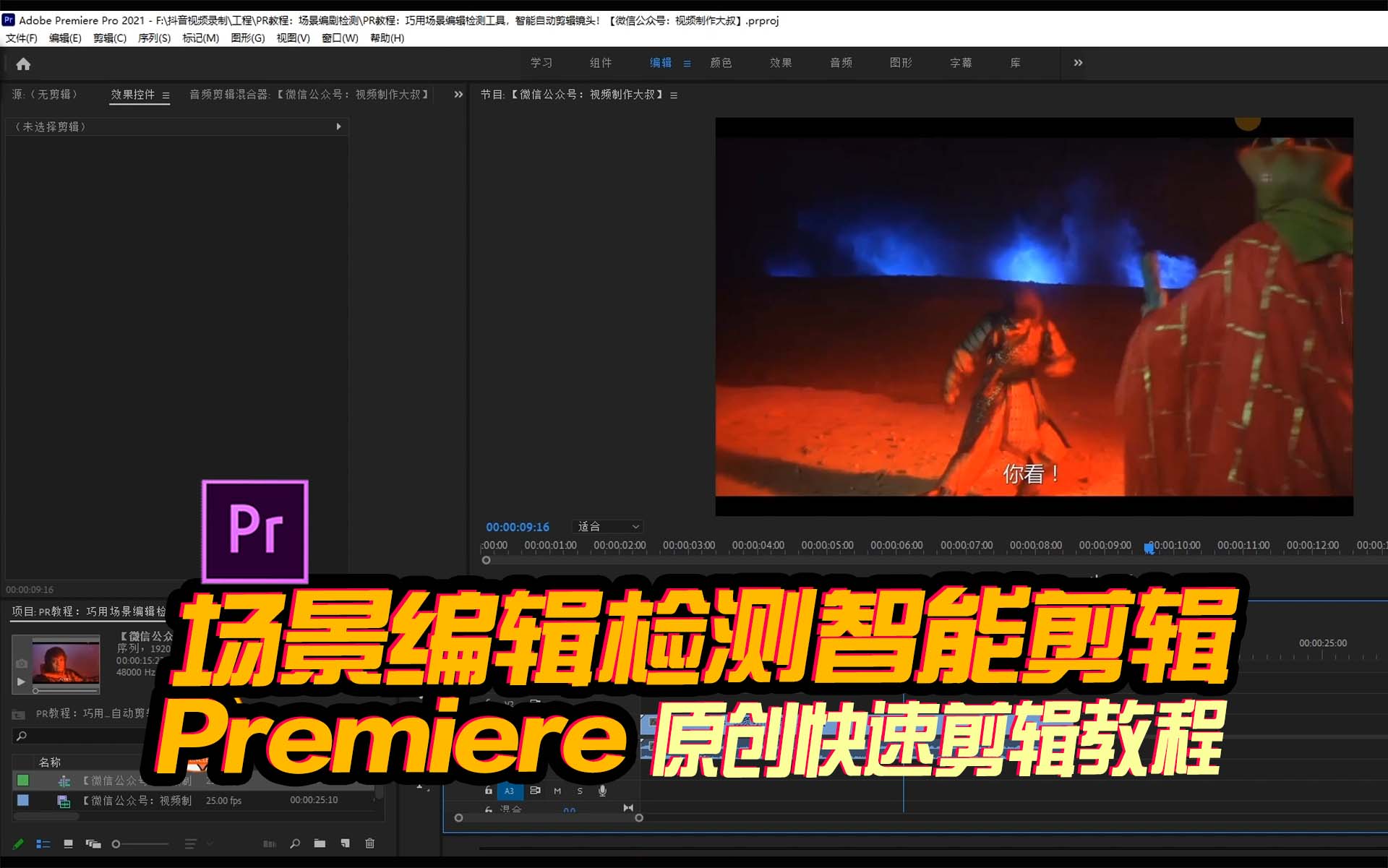
Task: Toggle the A3 track lock
Action: pyautogui.click(x=489, y=791)
